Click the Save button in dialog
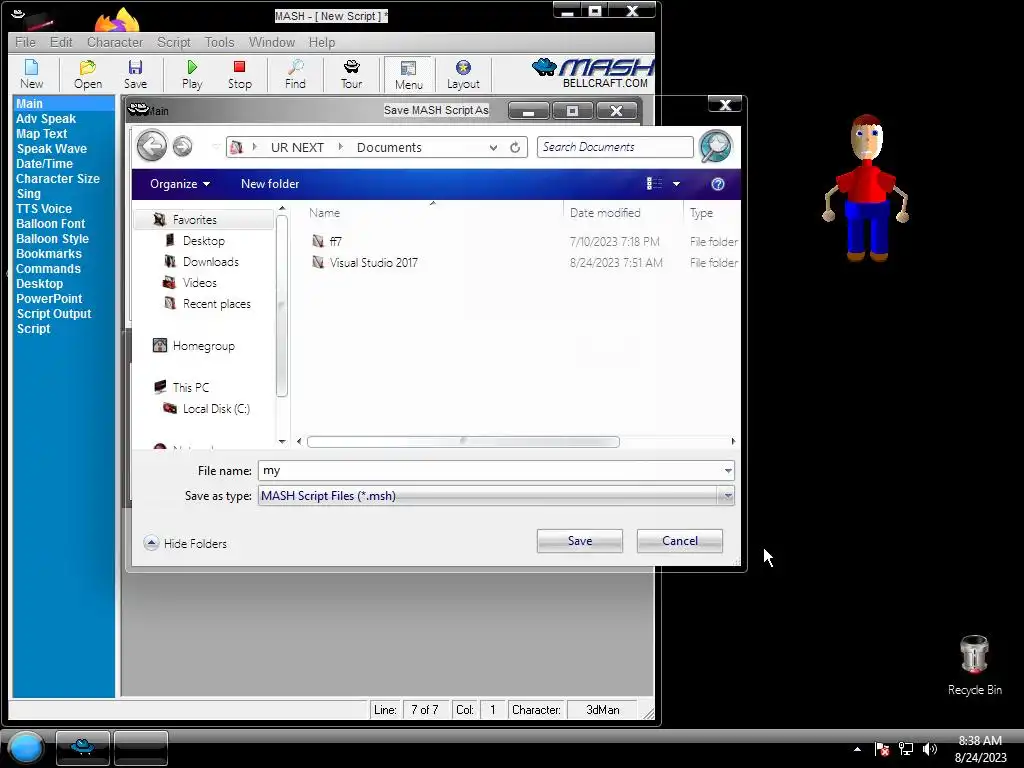The width and height of the screenshot is (1024, 768). [579, 541]
